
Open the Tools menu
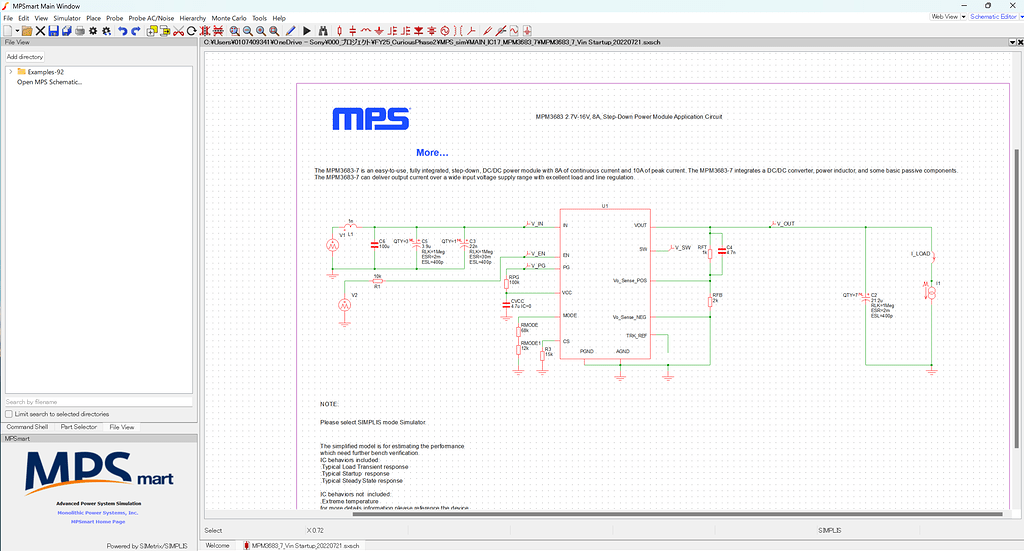[x=259, y=18]
